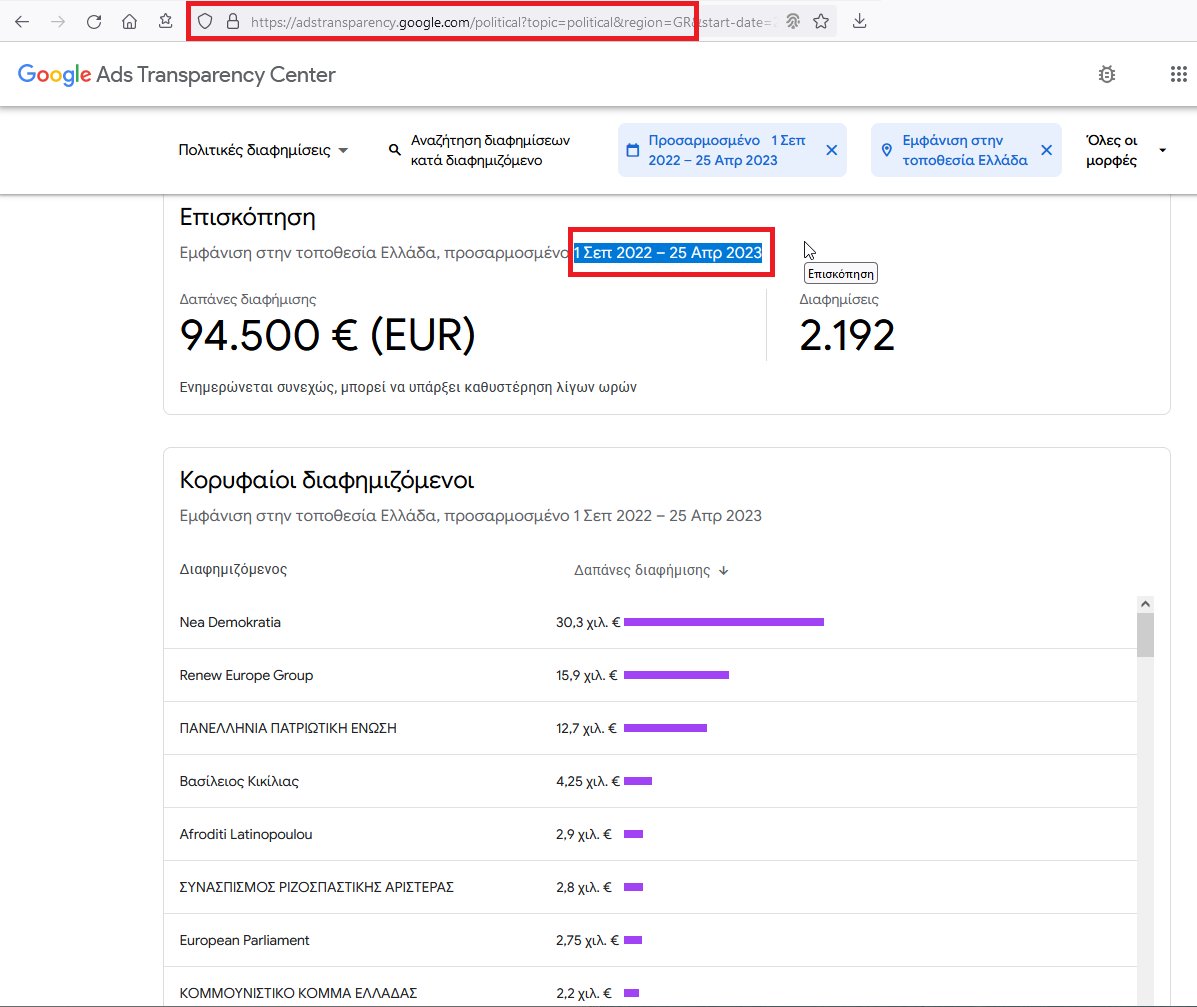Click the Δαπάνες διαφήμισης label above total
Image resolution: width=1197 pixels, height=1007 pixels.
(247, 299)
